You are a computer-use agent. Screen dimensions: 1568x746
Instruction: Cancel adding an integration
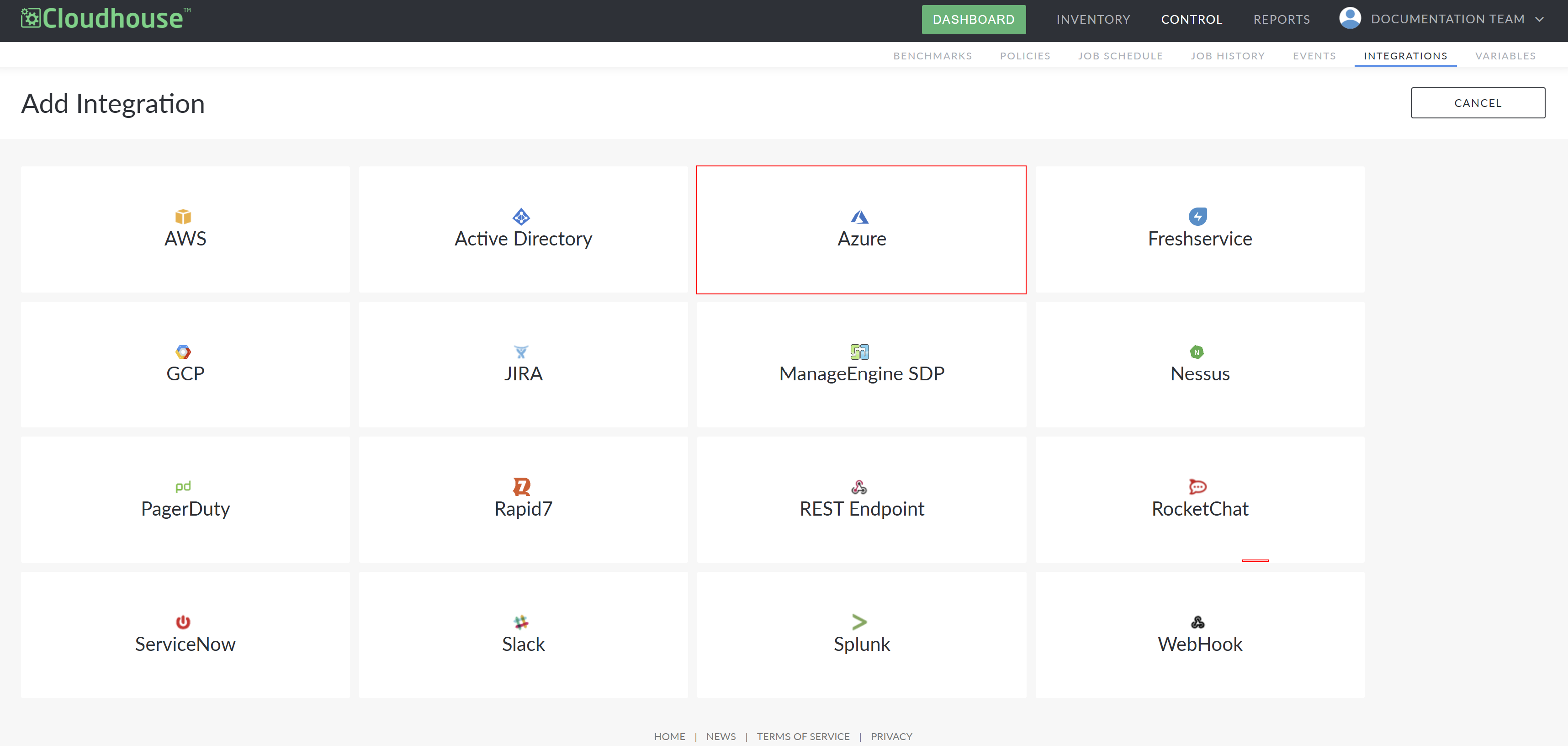tap(1478, 103)
